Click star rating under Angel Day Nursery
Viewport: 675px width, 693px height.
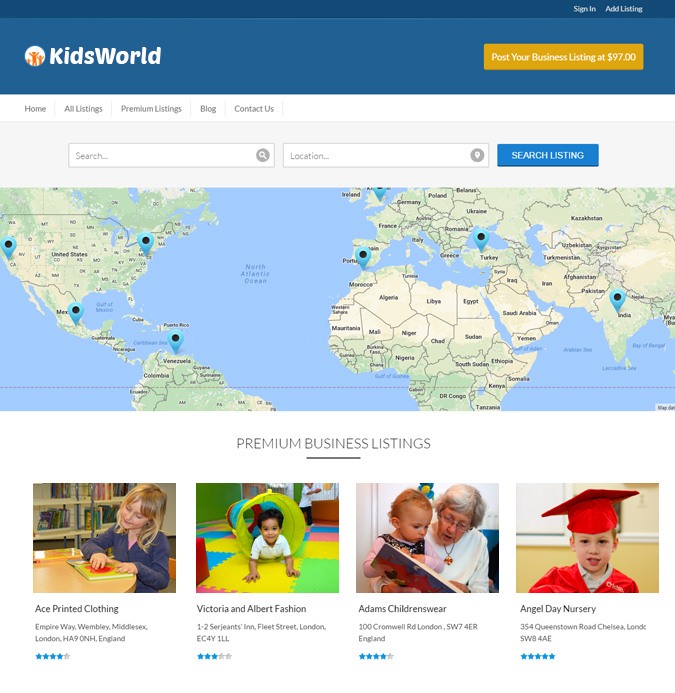coord(538,656)
